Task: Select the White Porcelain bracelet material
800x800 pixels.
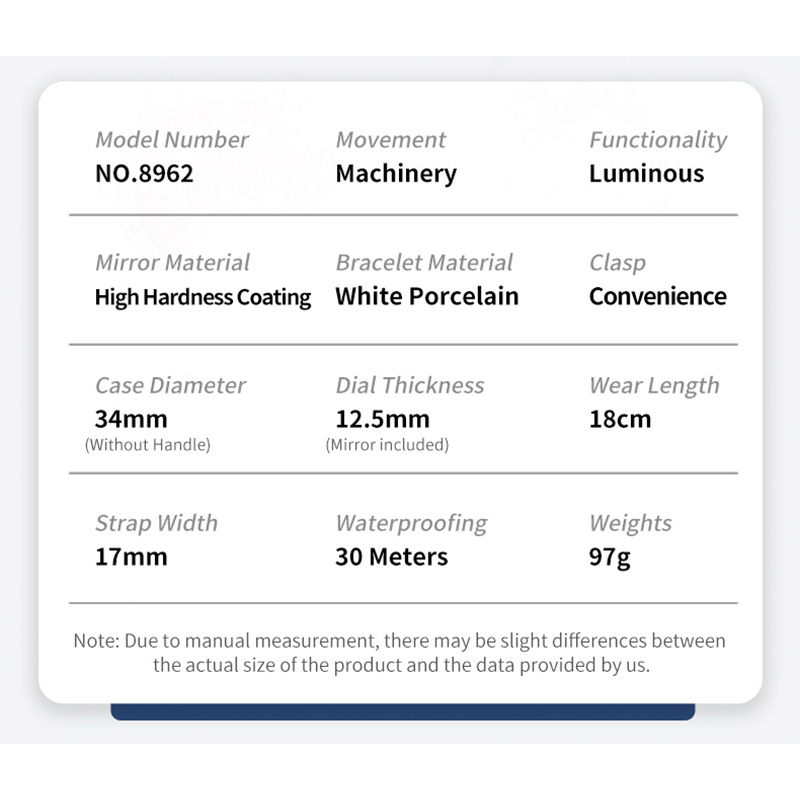Action: coord(427,296)
